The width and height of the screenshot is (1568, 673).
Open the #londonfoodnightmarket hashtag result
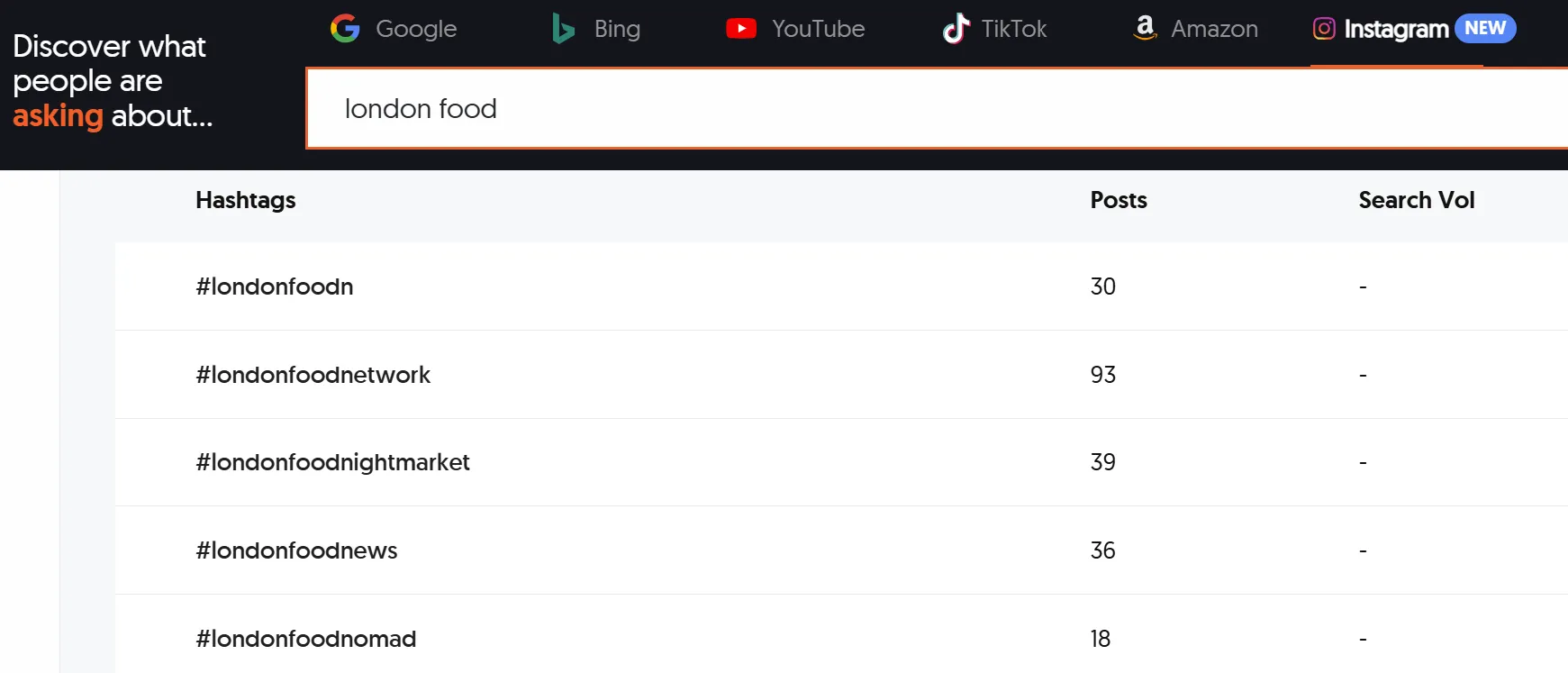pyautogui.click(x=333, y=462)
